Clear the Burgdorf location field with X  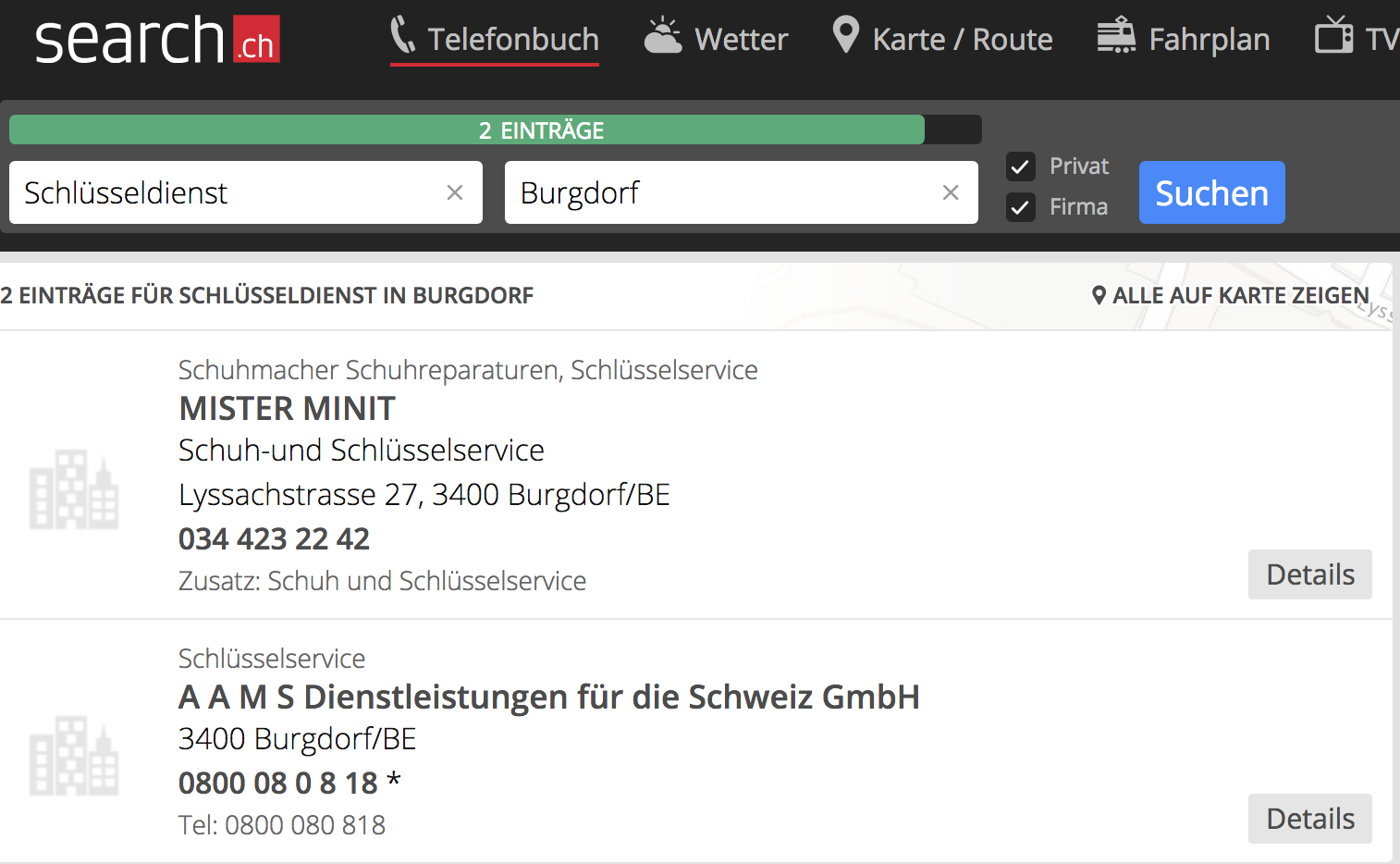pos(951,192)
